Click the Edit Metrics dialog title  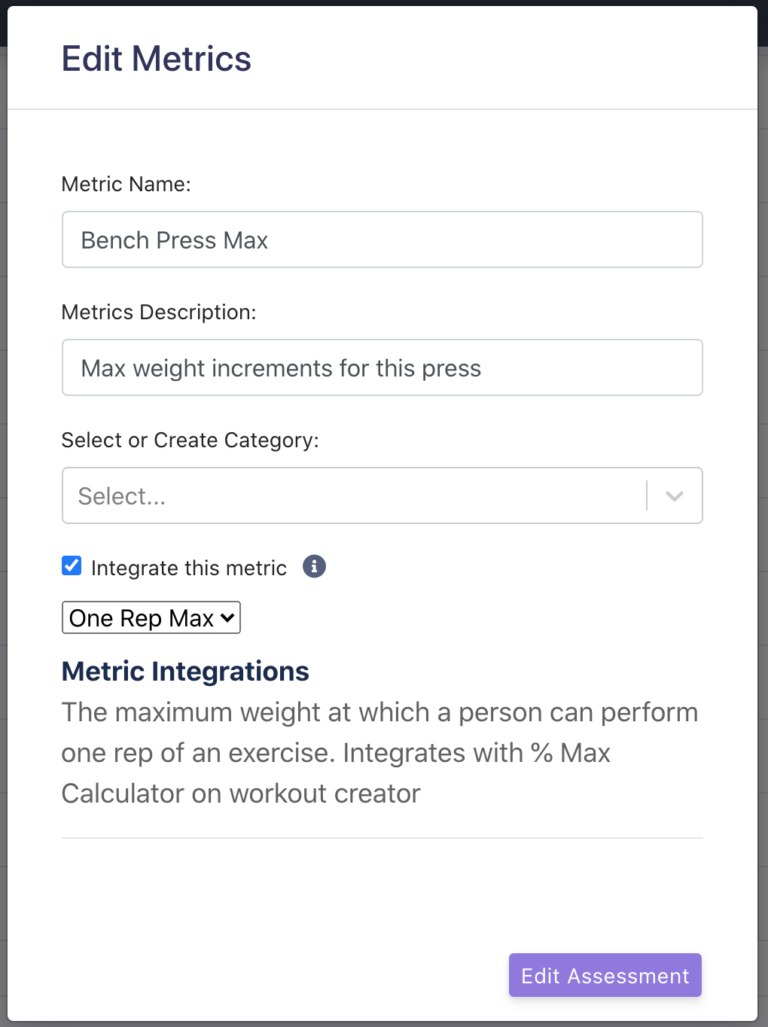point(155,58)
